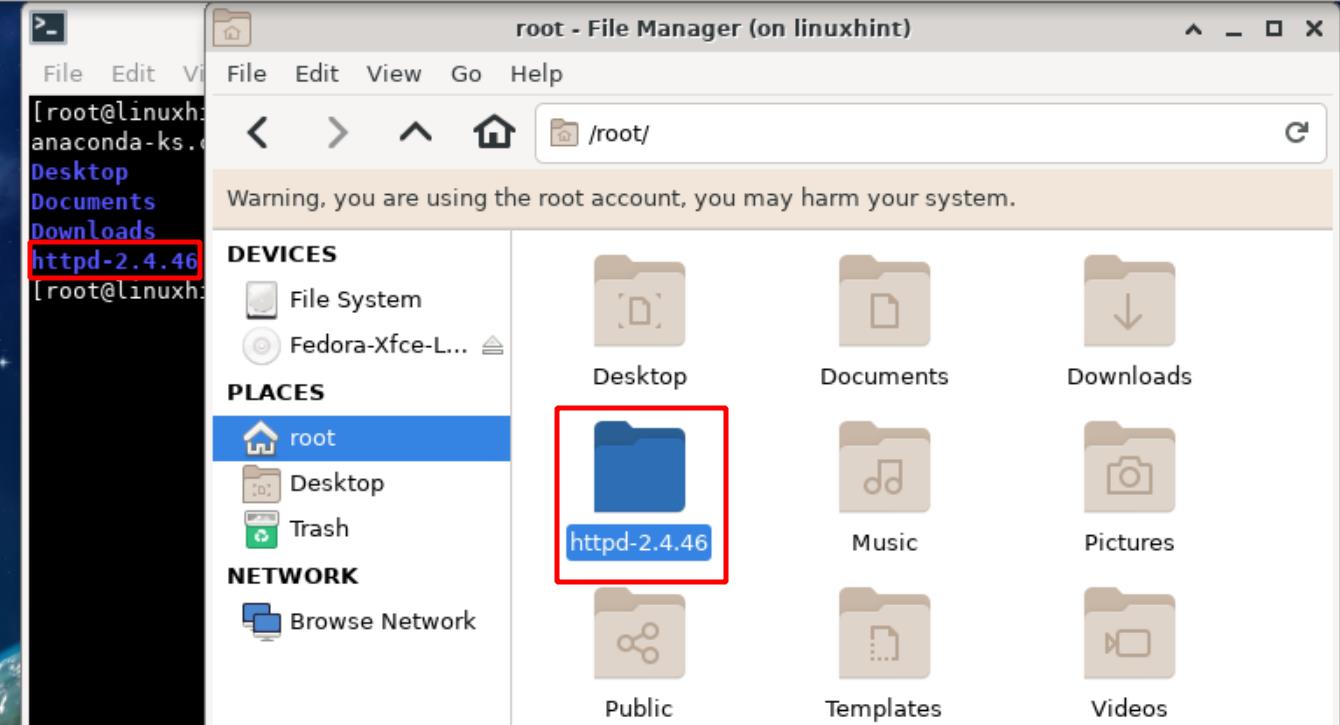Select the Music folder
Screen dimensions: 1340x725
(x=883, y=468)
